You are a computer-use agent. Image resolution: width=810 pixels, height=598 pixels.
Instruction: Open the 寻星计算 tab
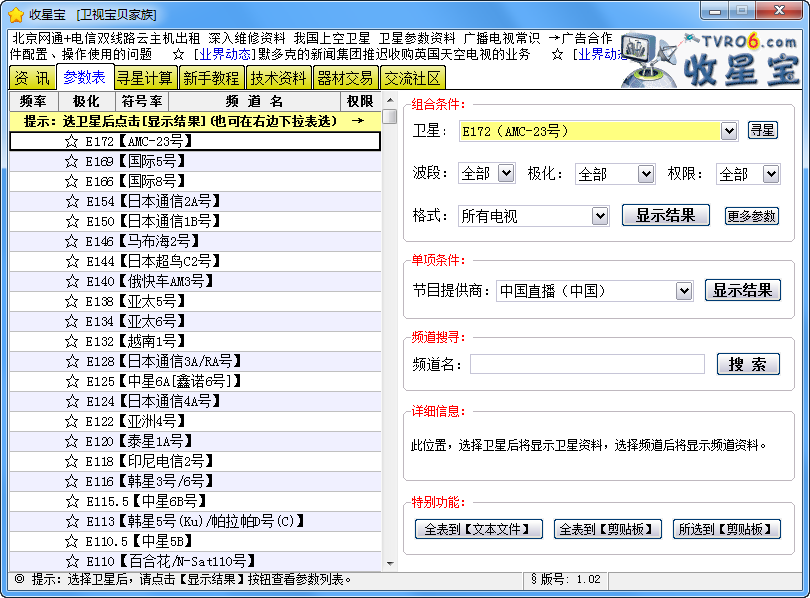[x=145, y=78]
